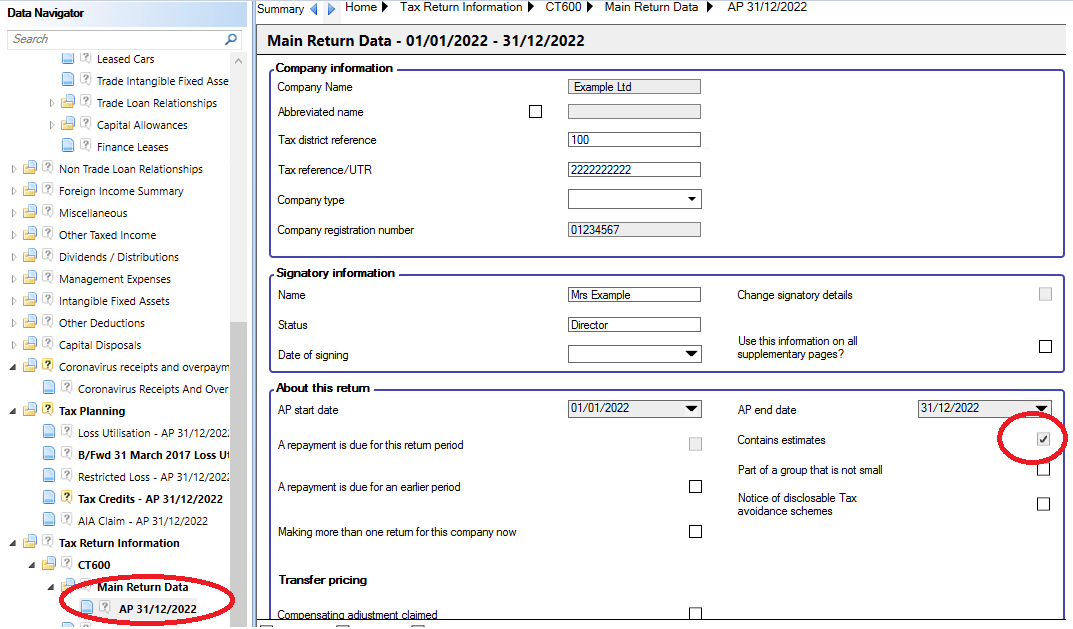Click the page icon of Loss Utilisation row

[49, 432]
